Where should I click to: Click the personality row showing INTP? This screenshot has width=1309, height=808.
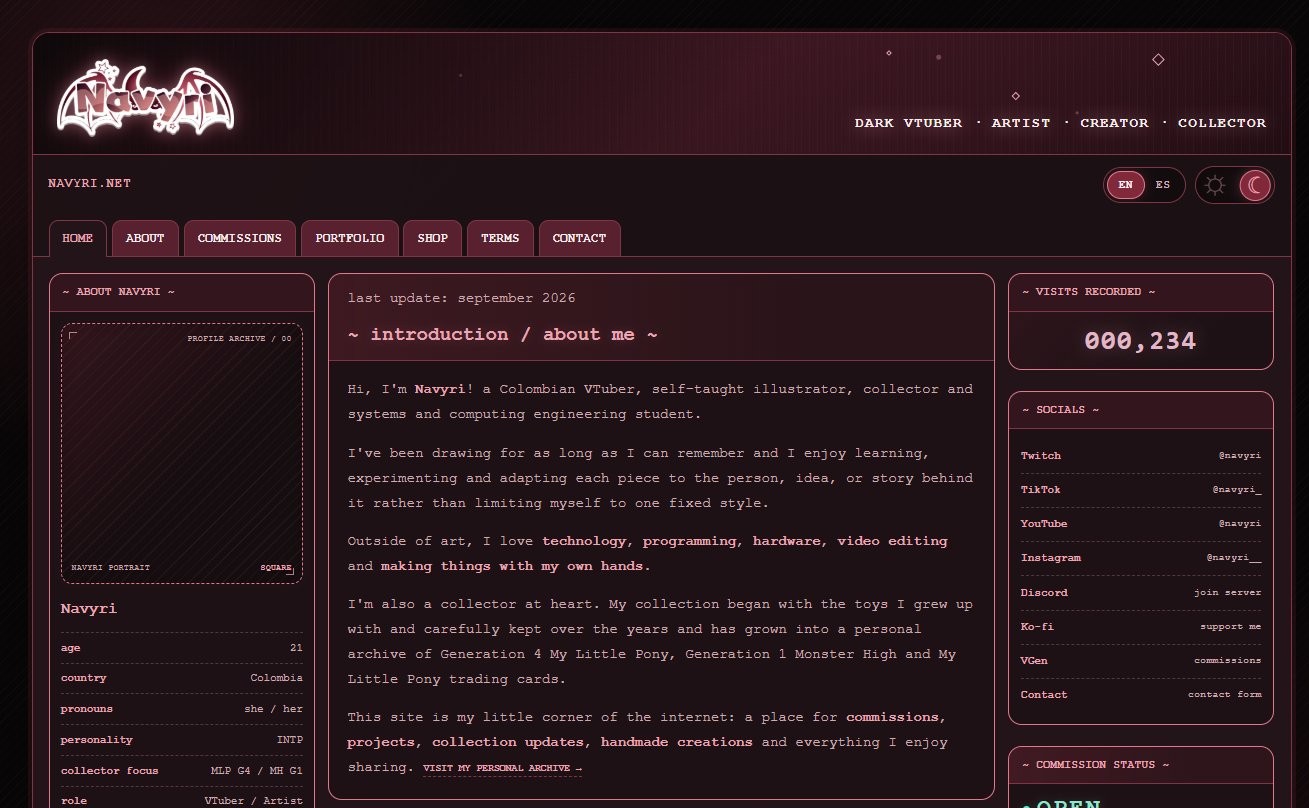click(182, 740)
